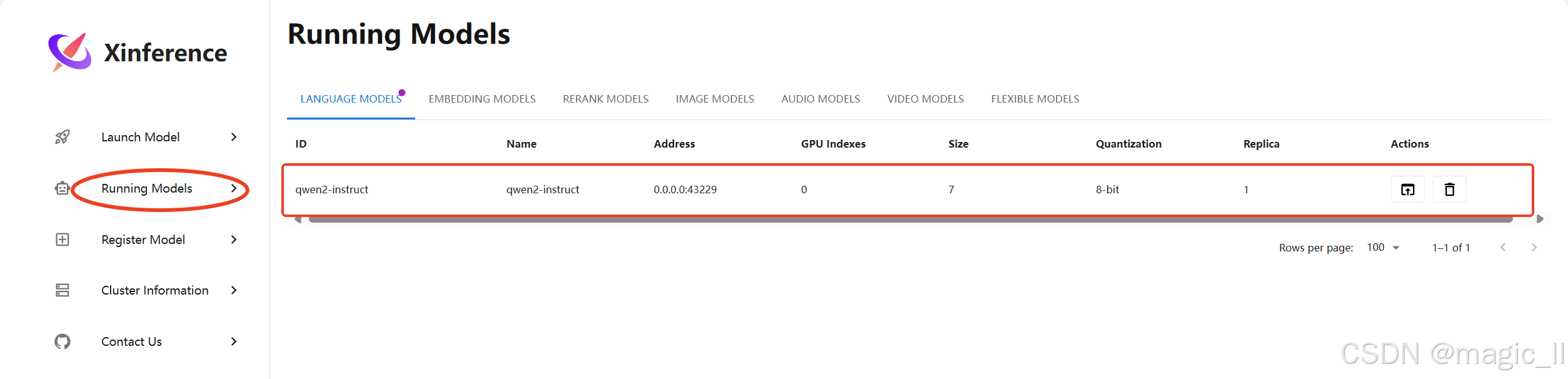This screenshot has height=379, width=1568.
Task: Expand the Cluster Information chevron
Action: [x=234, y=290]
